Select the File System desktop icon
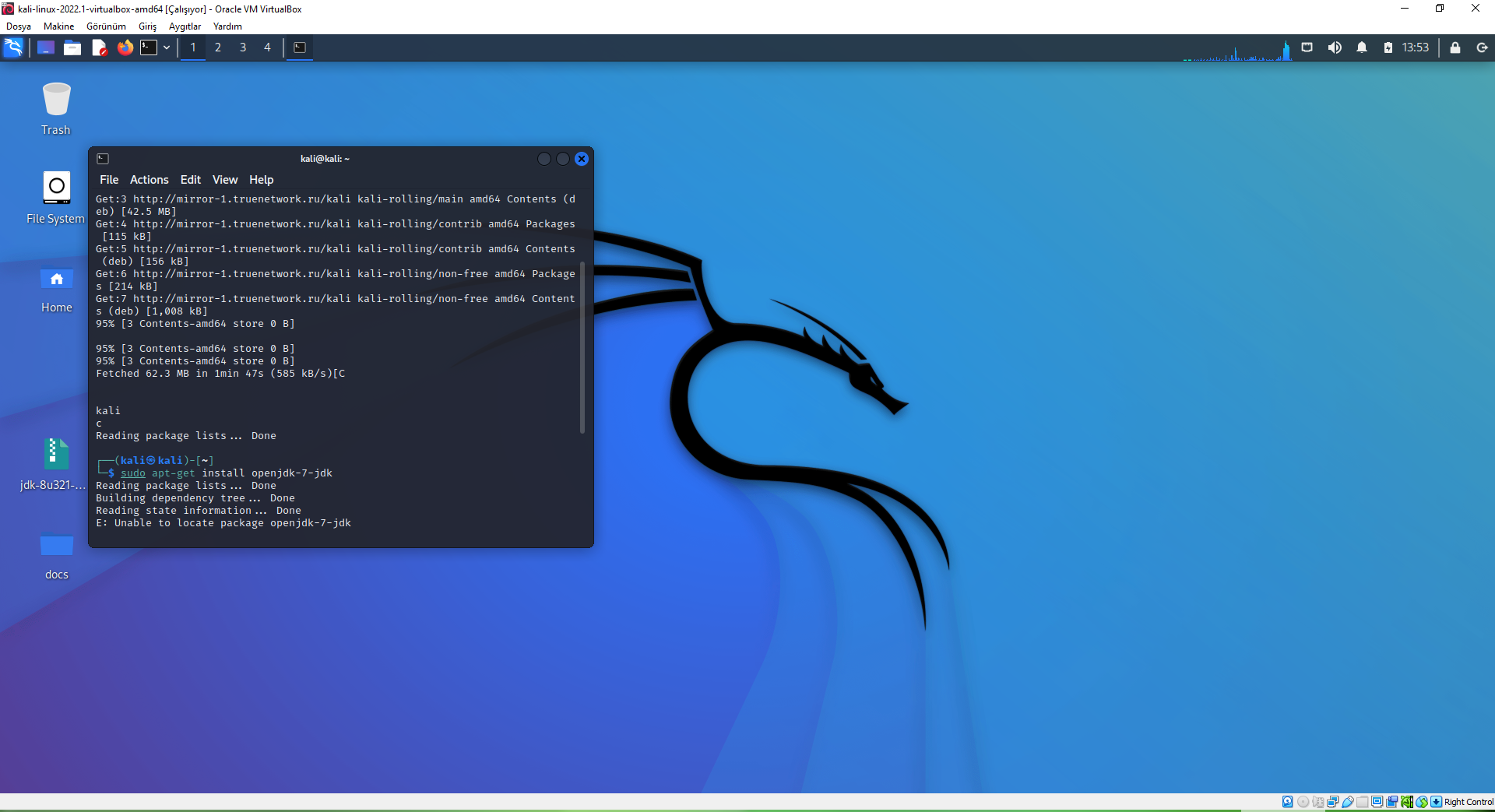Screen dimensions: 1495x812 [56, 198]
